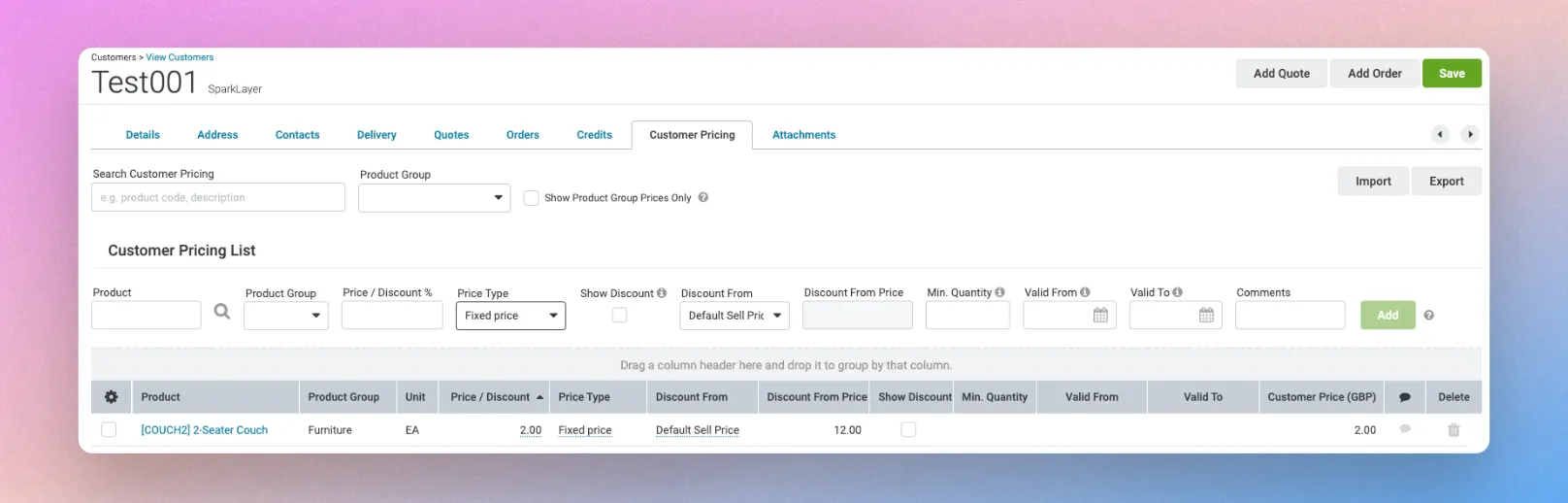
Task: Open the Valid From calendar picker
Action: point(1100,316)
